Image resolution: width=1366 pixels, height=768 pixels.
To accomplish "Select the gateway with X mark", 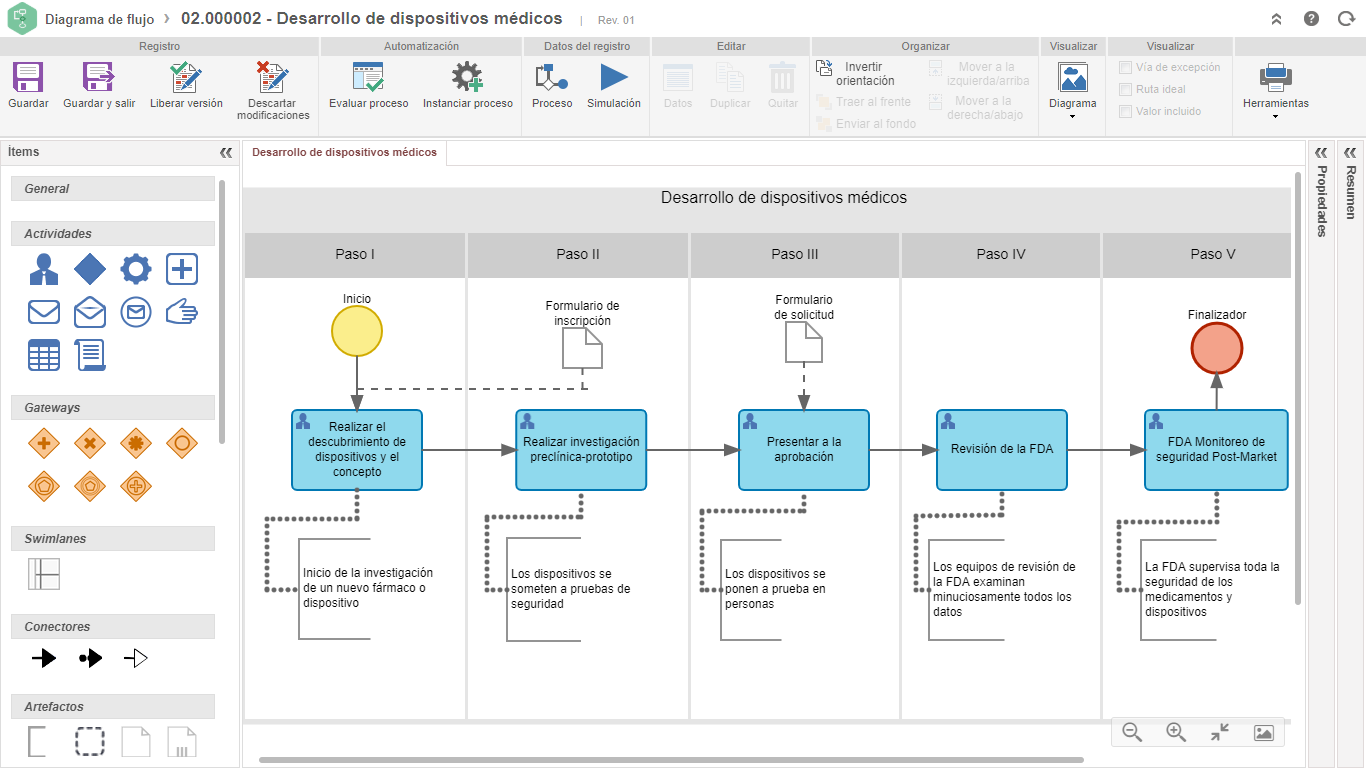I will point(90,442).
